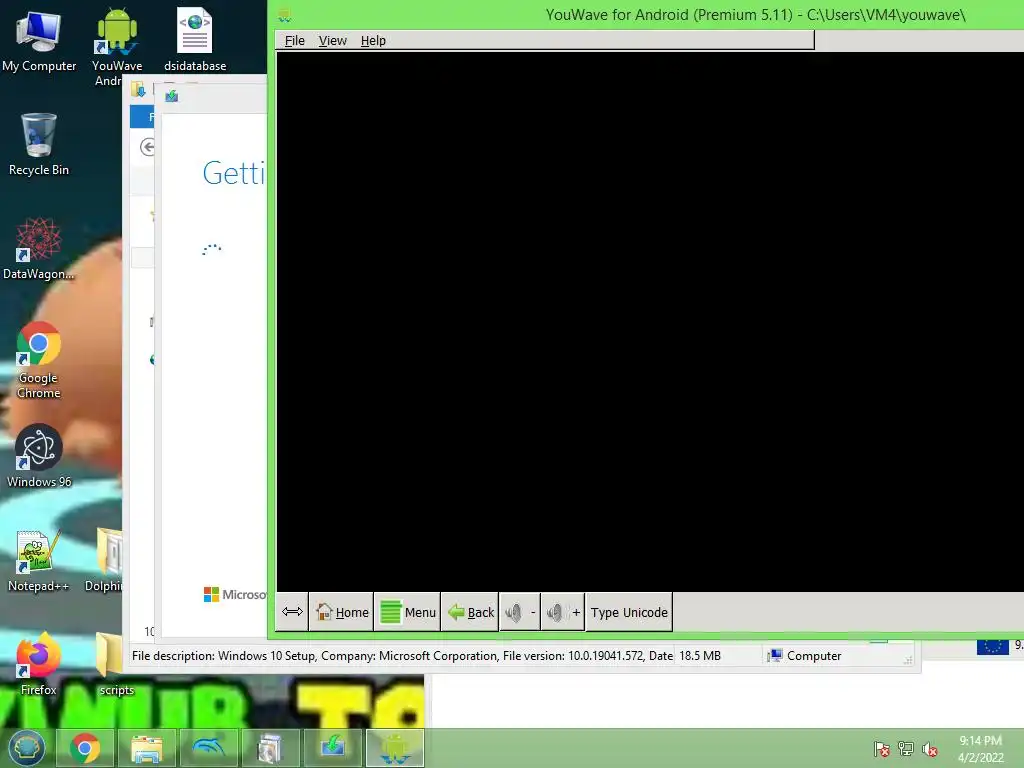Click the Windows Setup taskbar icon
Image resolution: width=1024 pixels, height=768 pixels.
[x=332, y=748]
